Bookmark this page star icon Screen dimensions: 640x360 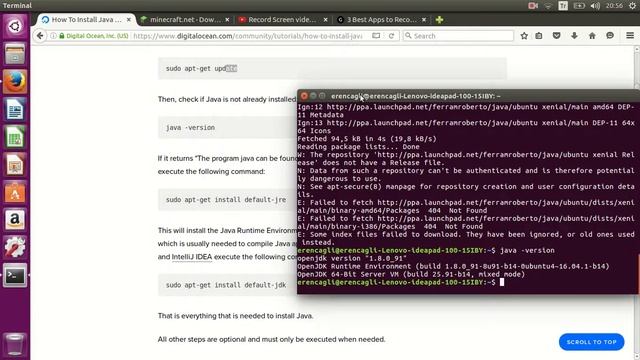(524, 36)
